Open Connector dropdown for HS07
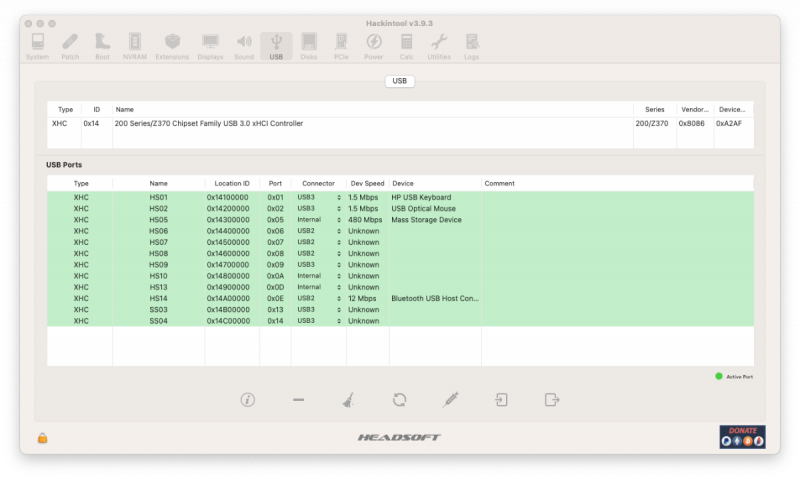Image resolution: width=800 pixels, height=479 pixels. click(319, 242)
